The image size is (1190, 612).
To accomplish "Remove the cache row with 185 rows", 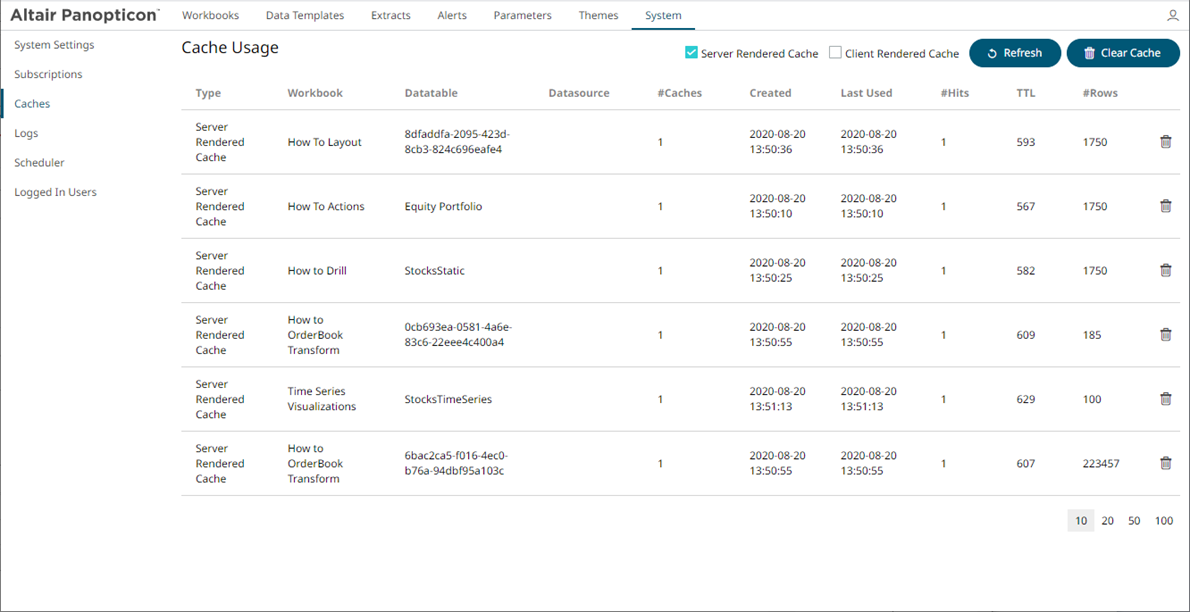I will tap(1165, 335).
